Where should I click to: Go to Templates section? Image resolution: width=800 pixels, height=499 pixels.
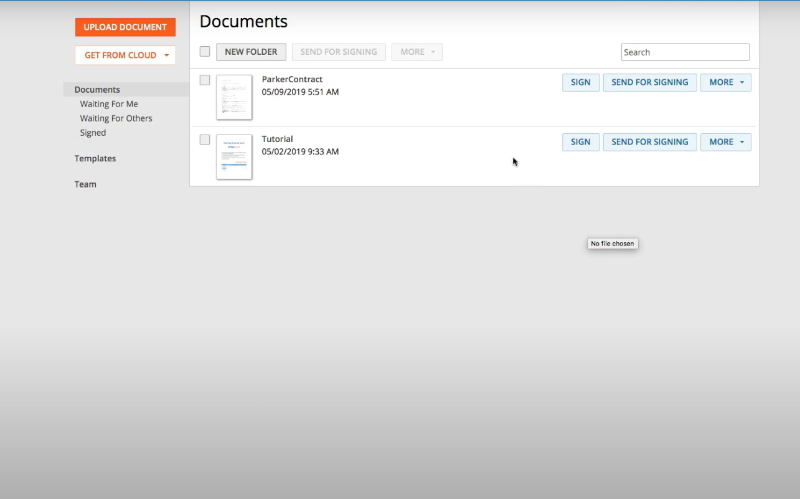(95, 158)
